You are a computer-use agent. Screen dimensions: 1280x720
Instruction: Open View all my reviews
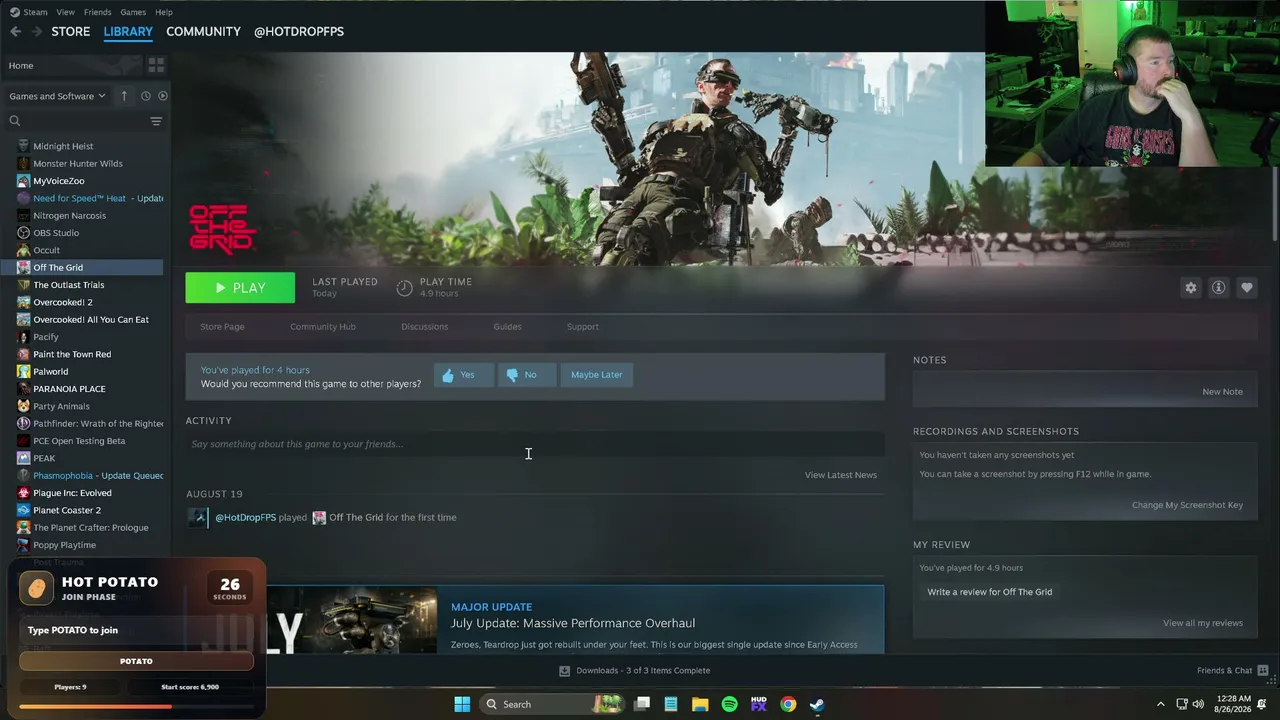point(1203,623)
